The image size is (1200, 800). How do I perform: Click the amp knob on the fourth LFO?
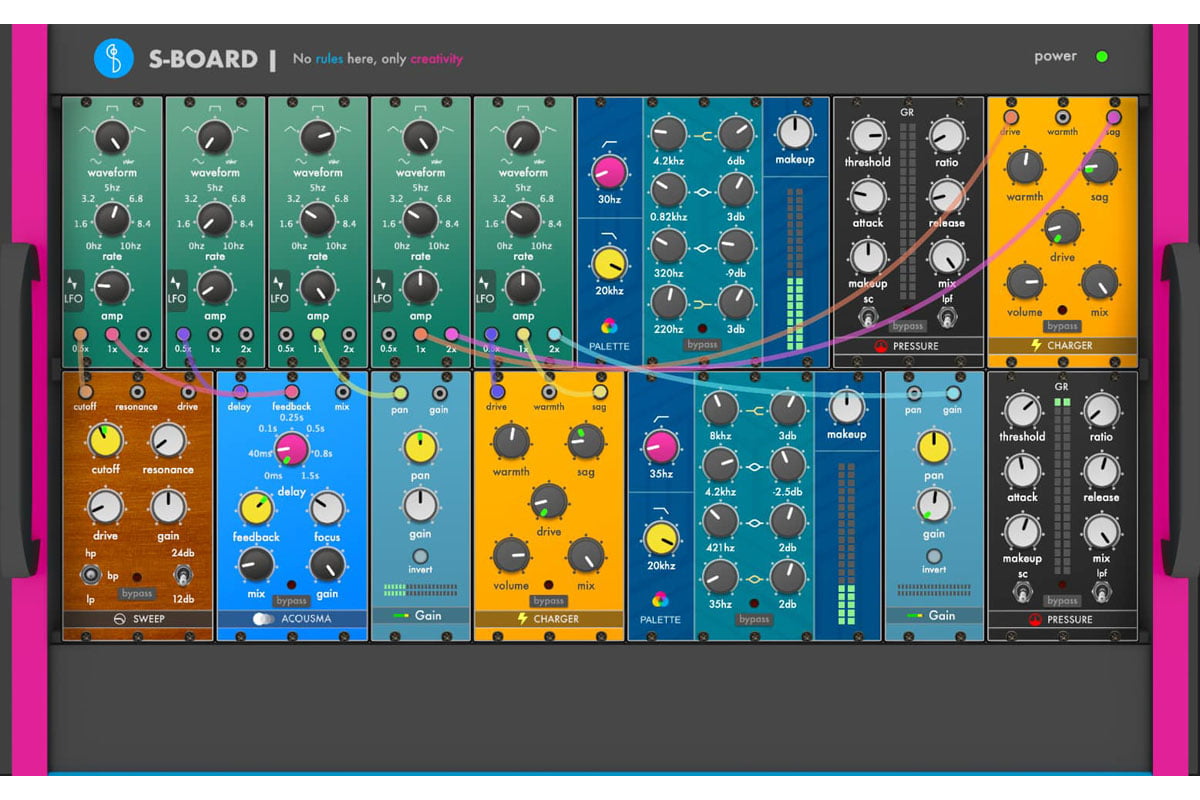pos(421,288)
